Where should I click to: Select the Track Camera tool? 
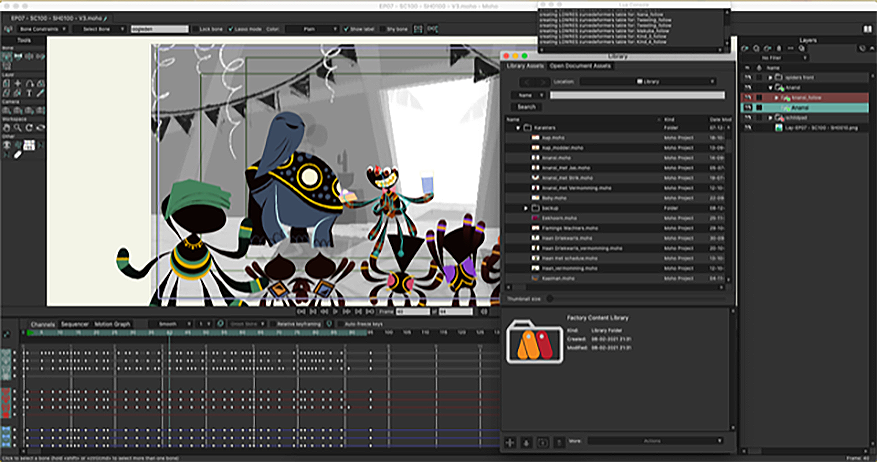point(7,111)
